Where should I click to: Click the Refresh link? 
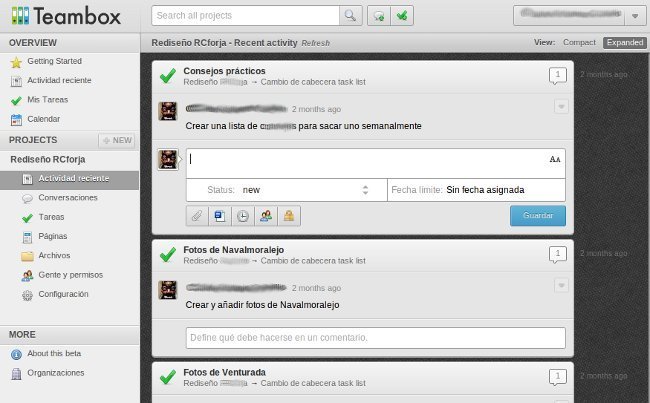[x=315, y=43]
